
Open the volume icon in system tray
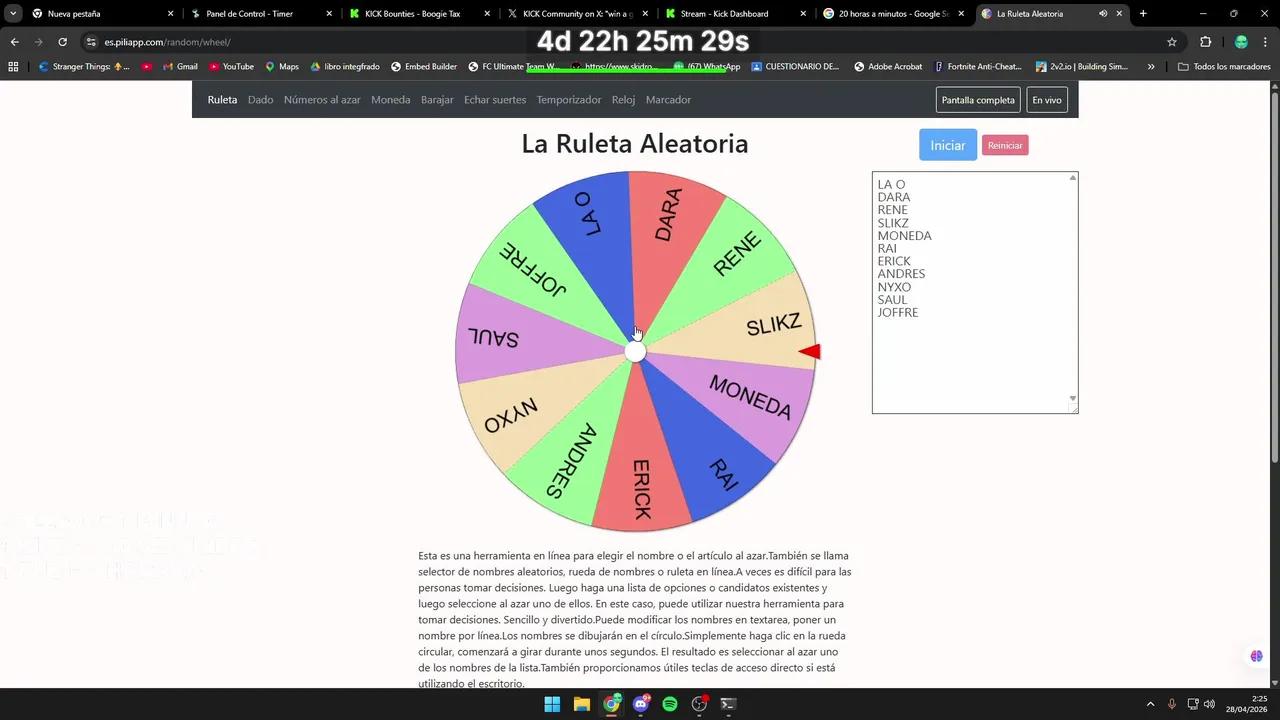pos(1210,704)
